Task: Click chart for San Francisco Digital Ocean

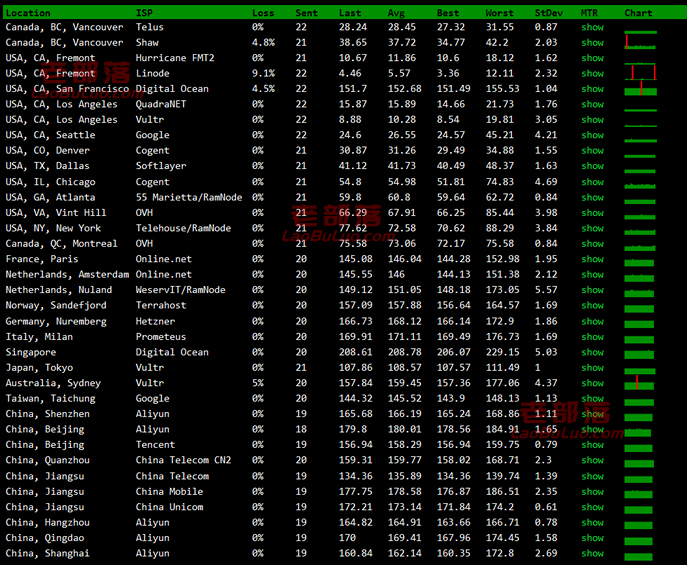Action: [x=641, y=88]
